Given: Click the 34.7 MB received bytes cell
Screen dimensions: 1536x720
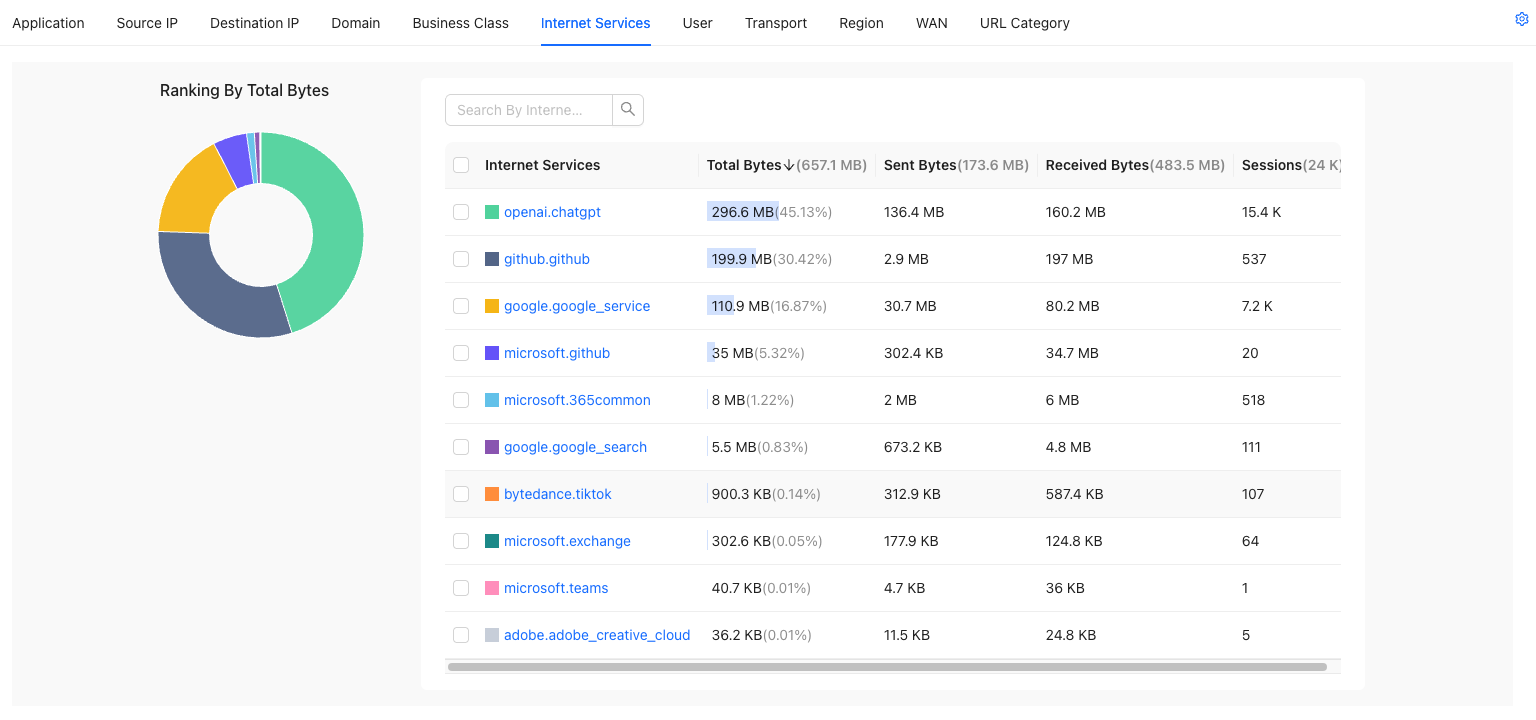Looking at the screenshot, I should [1072, 353].
